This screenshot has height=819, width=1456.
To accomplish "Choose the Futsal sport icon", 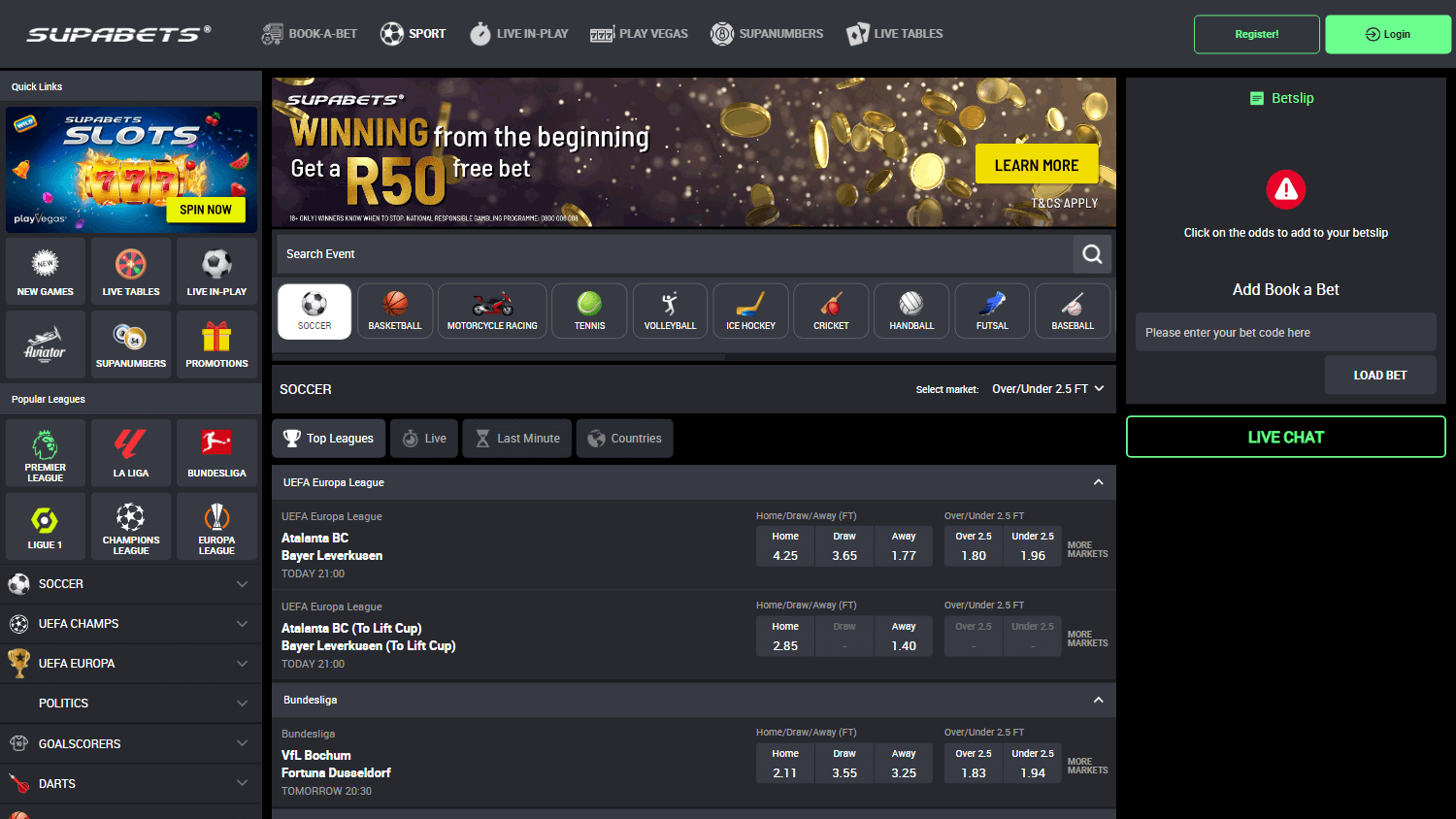I will 992,311.
